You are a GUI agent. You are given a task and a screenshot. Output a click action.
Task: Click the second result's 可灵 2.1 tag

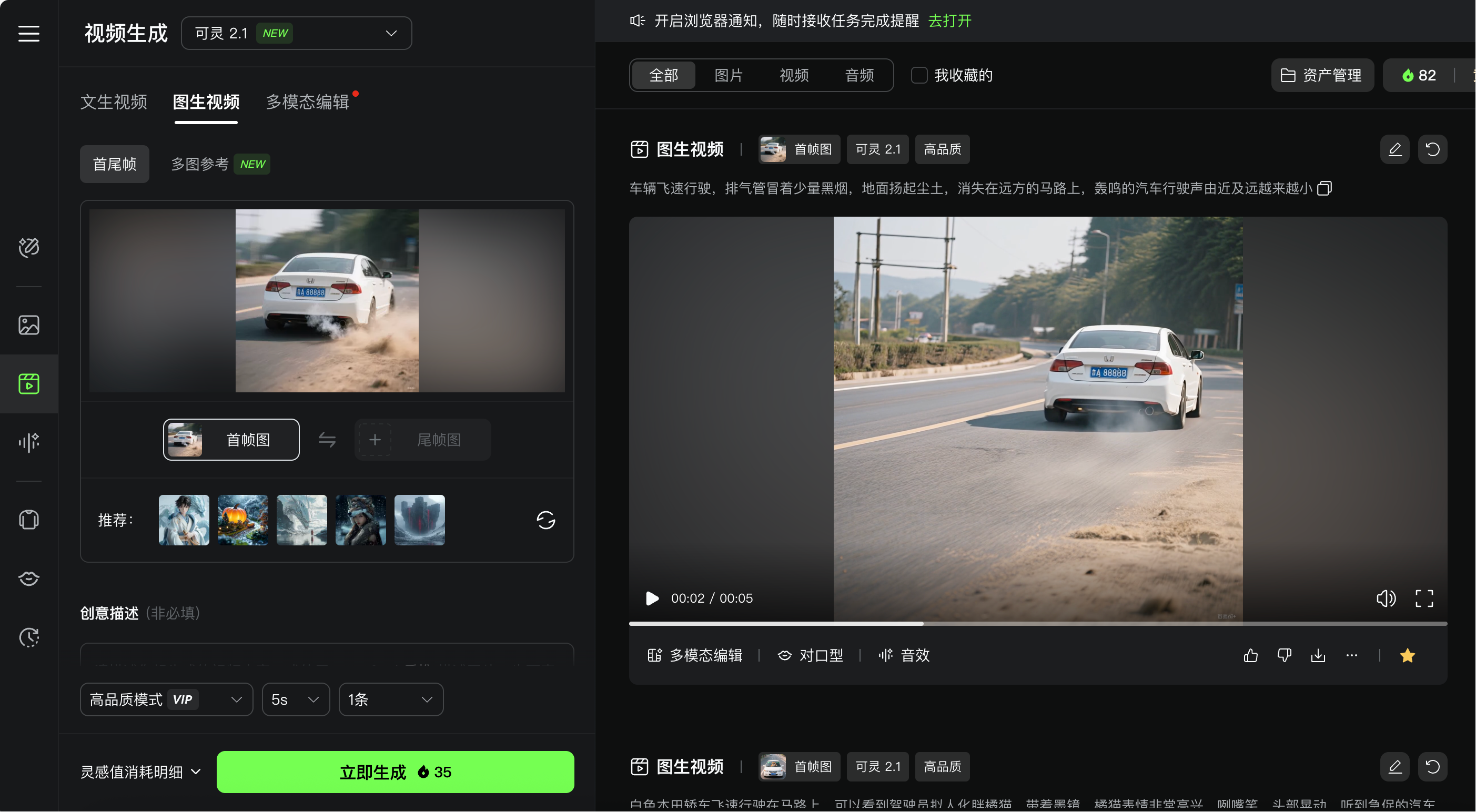click(x=878, y=767)
